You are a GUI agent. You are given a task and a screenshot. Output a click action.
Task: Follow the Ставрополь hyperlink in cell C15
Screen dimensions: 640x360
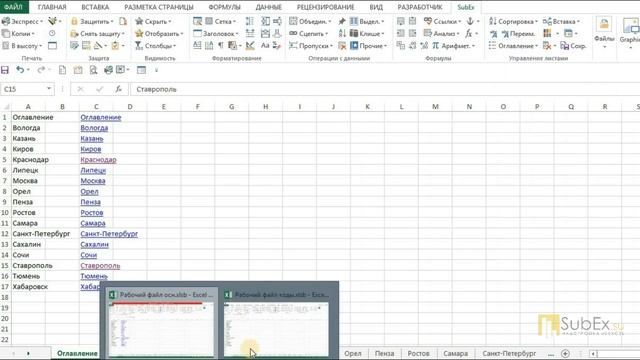[x=100, y=266]
